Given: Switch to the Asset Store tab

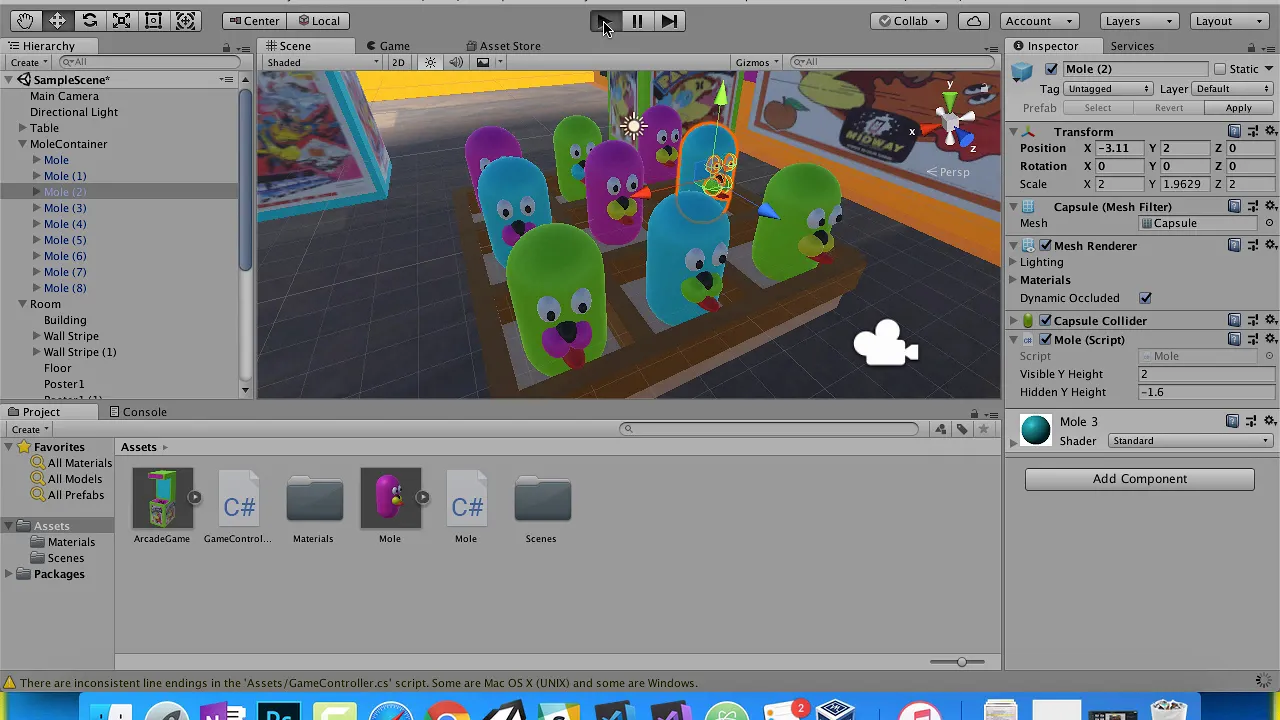Looking at the screenshot, I should (503, 46).
